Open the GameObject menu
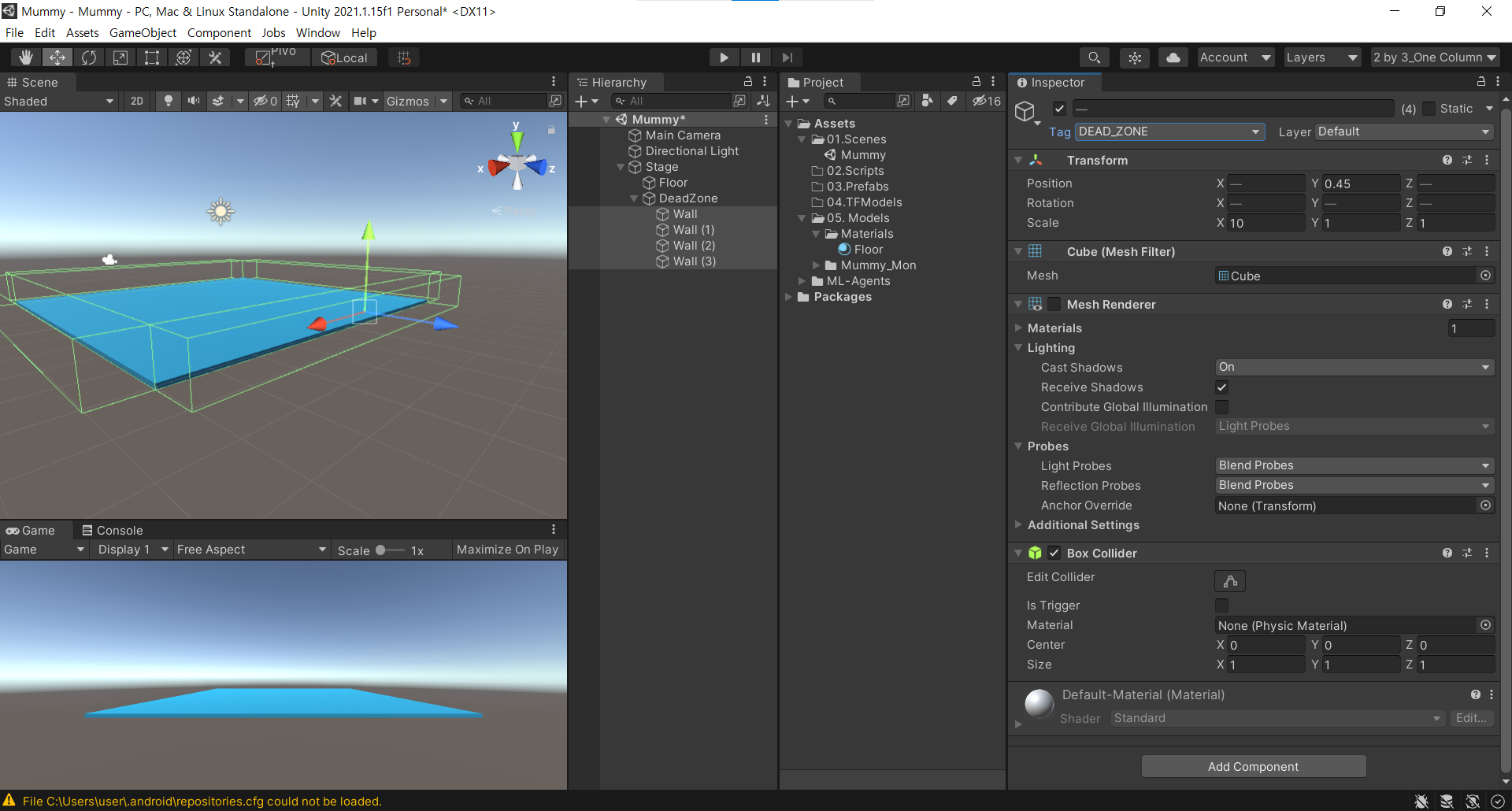Viewport: 1512px width, 811px height. click(143, 32)
